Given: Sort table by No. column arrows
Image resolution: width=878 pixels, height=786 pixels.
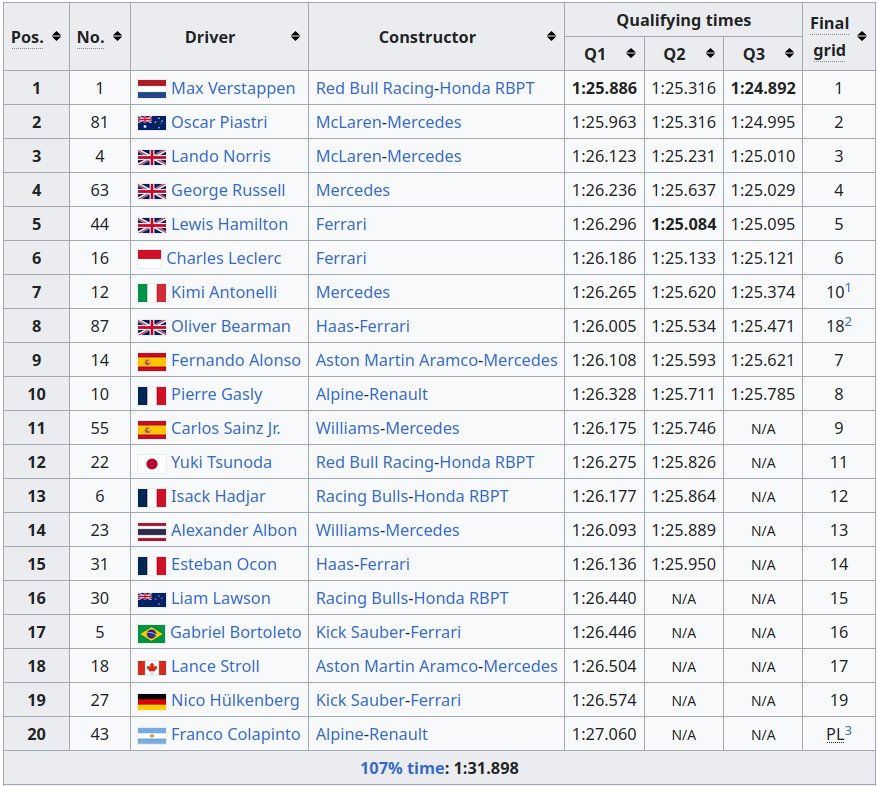Looking at the screenshot, I should tap(117, 36).
